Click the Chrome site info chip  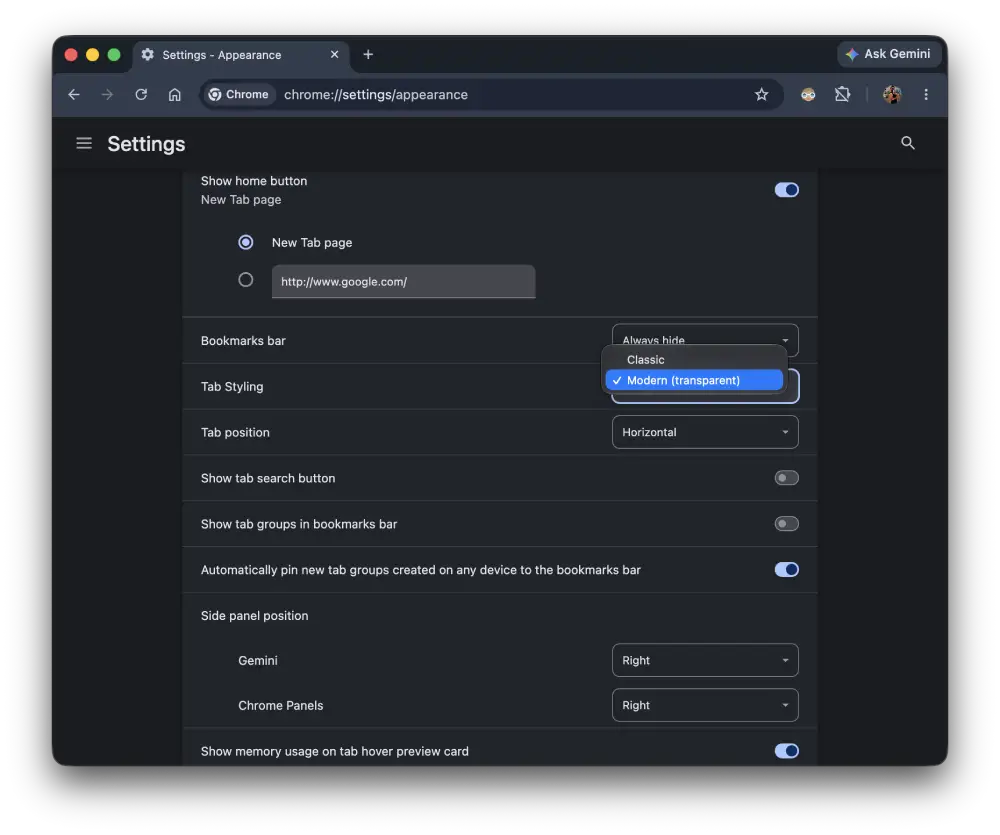[x=239, y=94]
